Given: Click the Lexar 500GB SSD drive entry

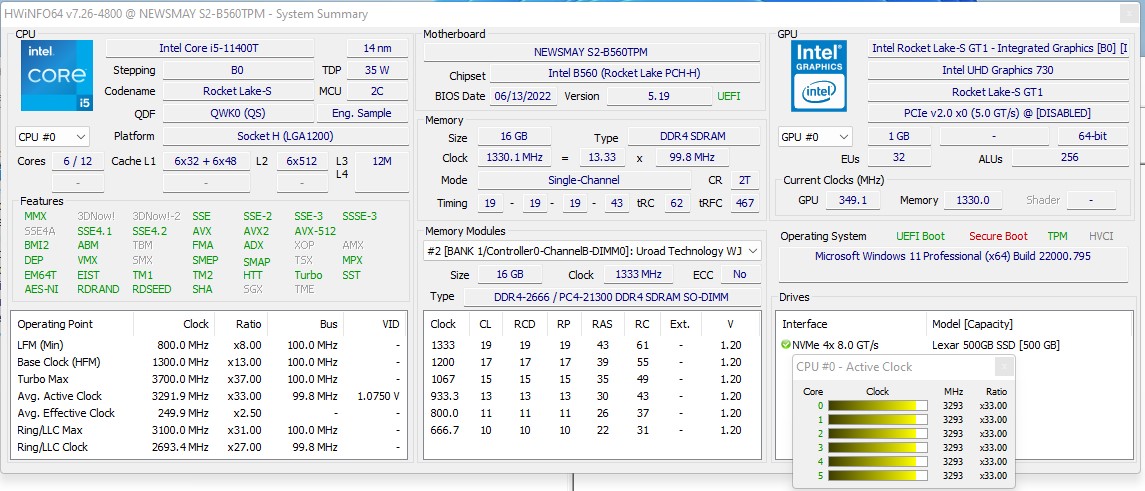Looking at the screenshot, I should [994, 345].
